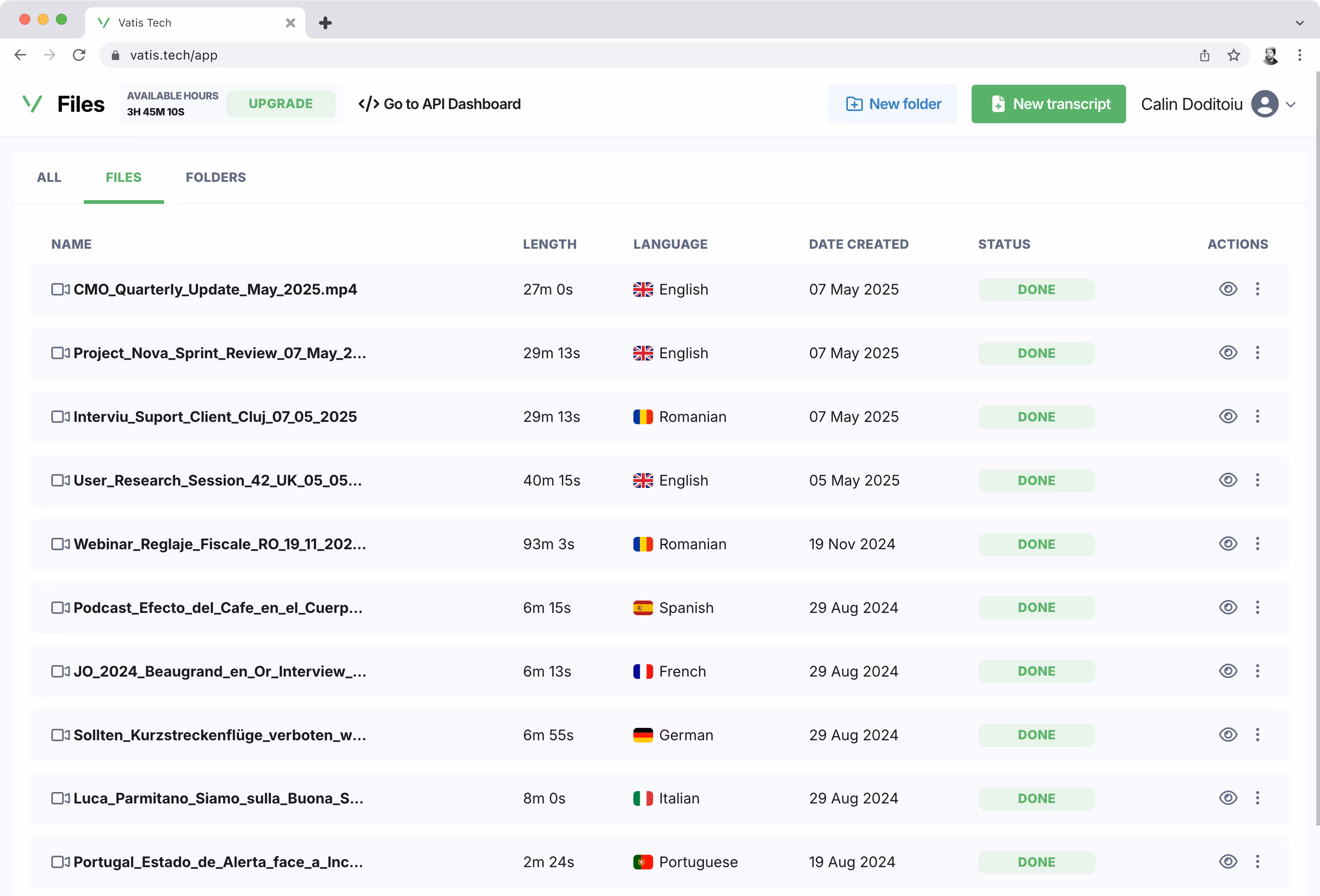Click the UPGRADE button
Viewport: 1320px width, 896px height.
pyautogui.click(x=280, y=104)
